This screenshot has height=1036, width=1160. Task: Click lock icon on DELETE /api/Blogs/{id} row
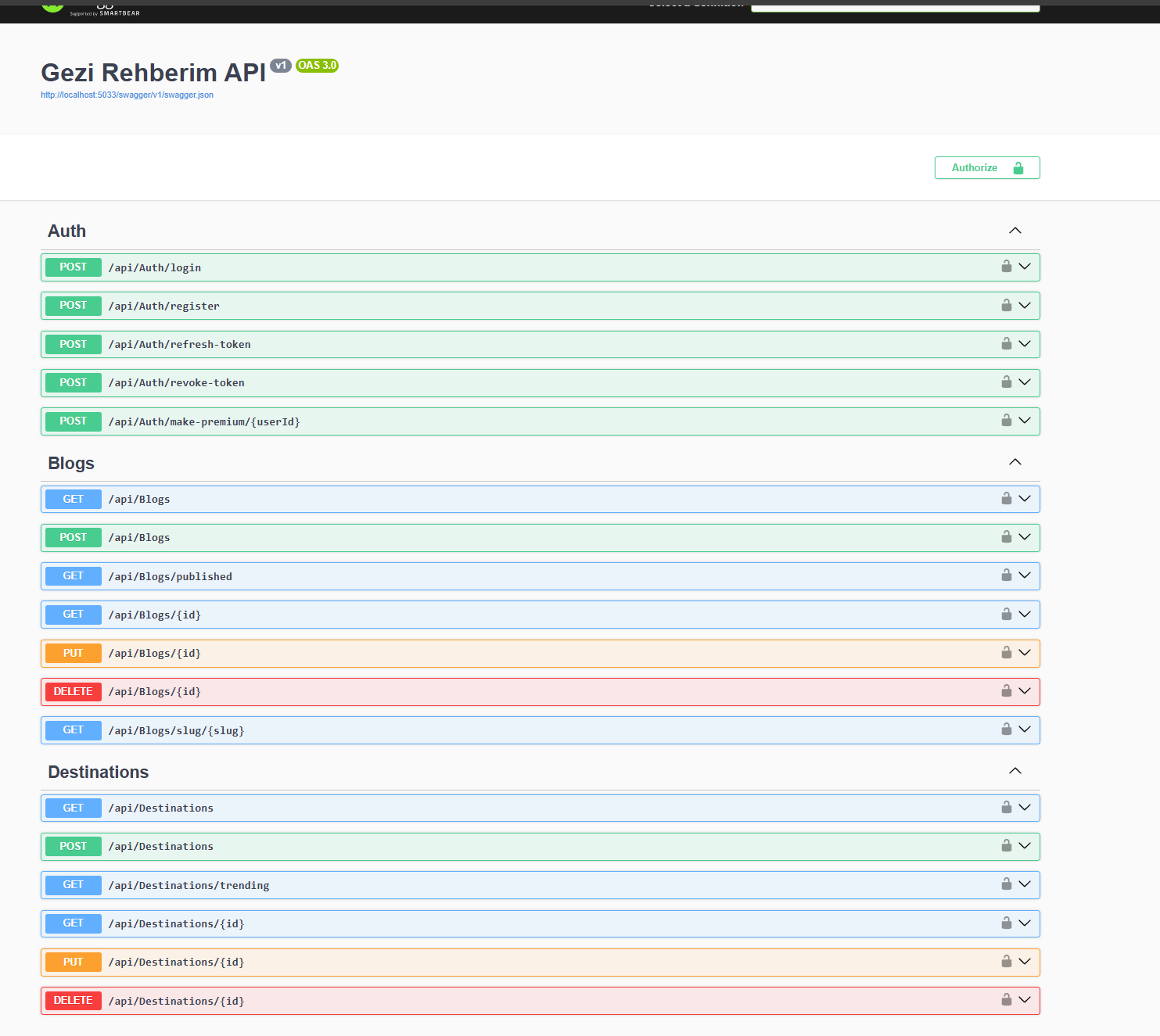click(x=1007, y=690)
